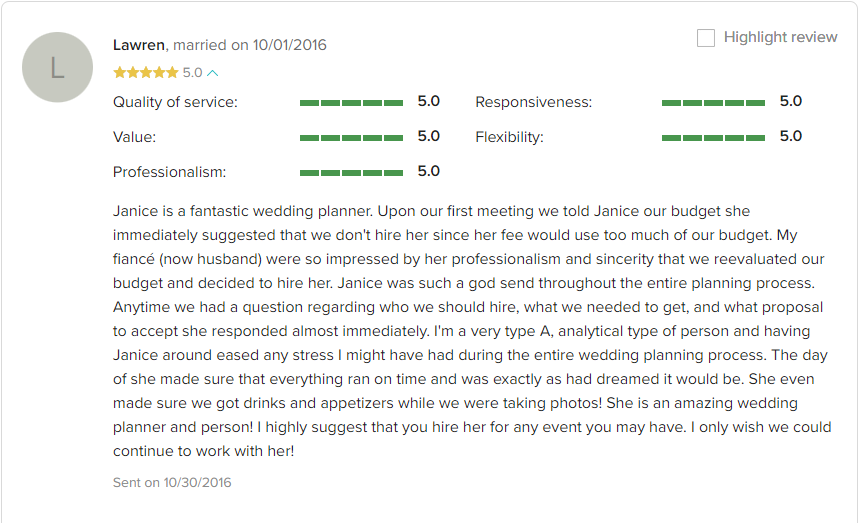This screenshot has height=523, width=861.
Task: Click the Highlight review label
Action: (780, 37)
